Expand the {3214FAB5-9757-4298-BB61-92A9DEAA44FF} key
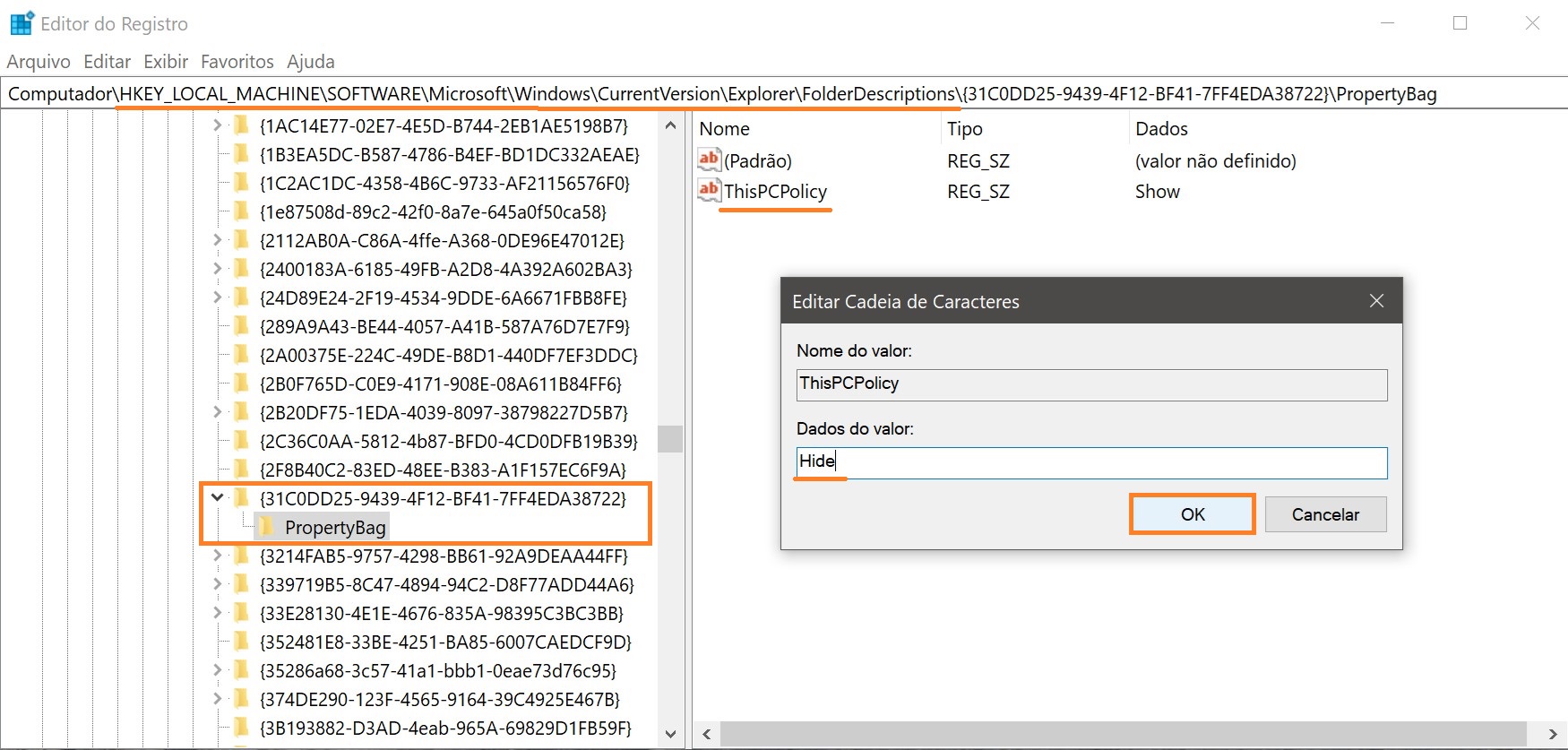The height and width of the screenshot is (750, 1568). click(217, 556)
